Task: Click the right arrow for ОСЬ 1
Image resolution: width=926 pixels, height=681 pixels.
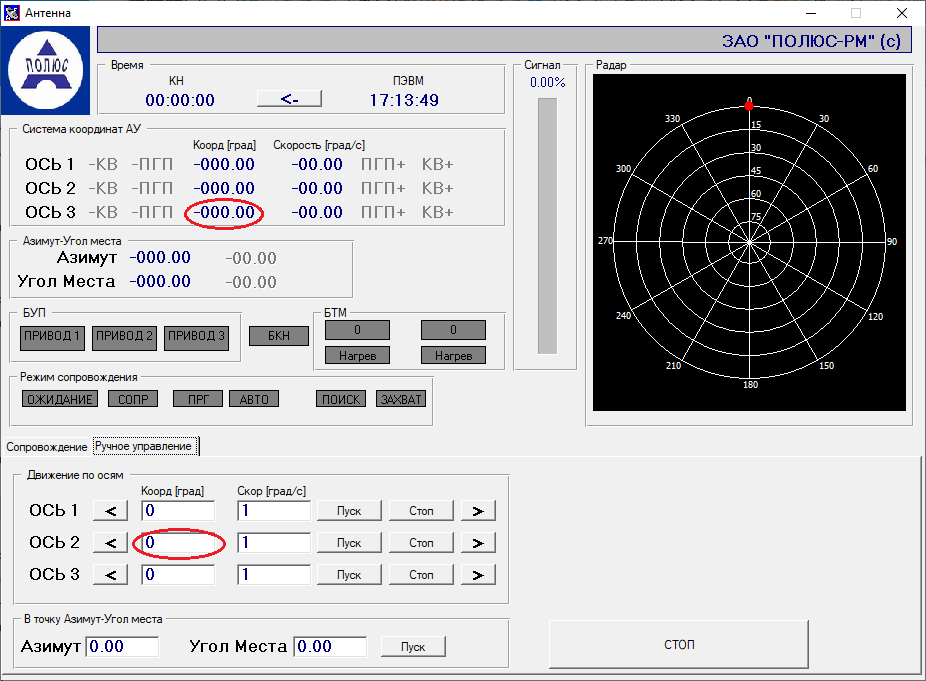Action: [478, 511]
